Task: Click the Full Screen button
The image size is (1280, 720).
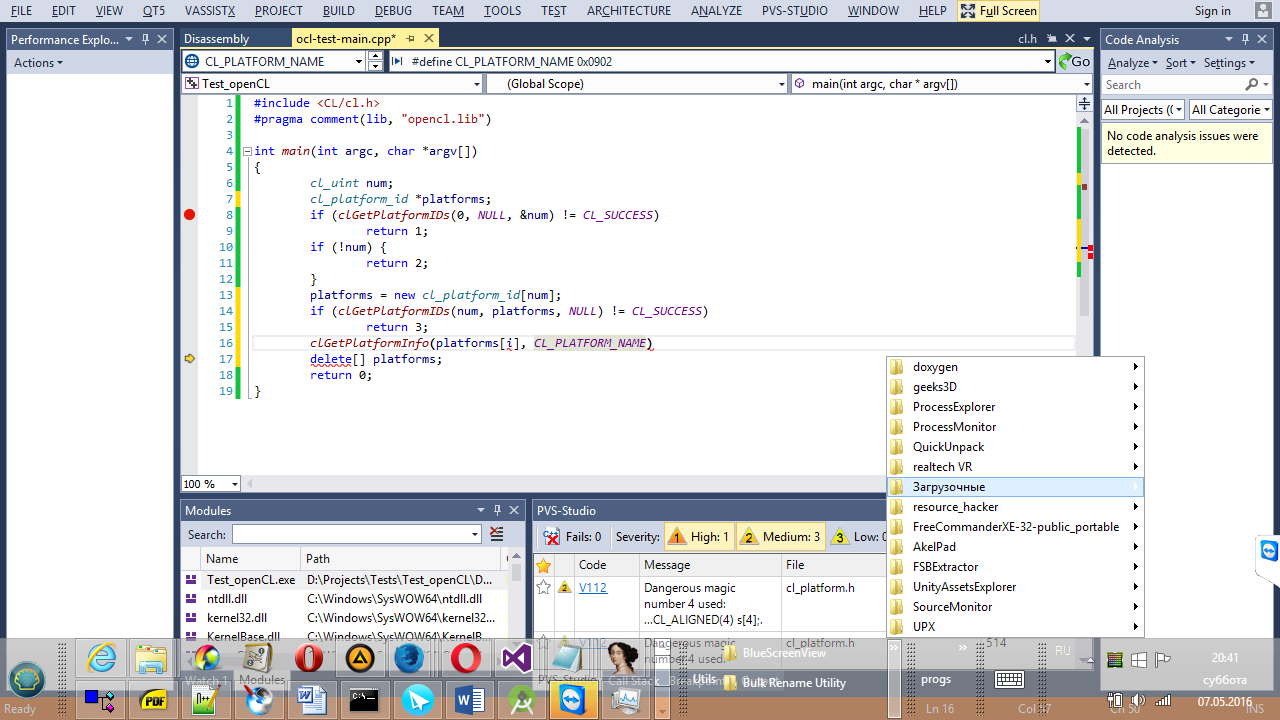Action: [x=997, y=11]
